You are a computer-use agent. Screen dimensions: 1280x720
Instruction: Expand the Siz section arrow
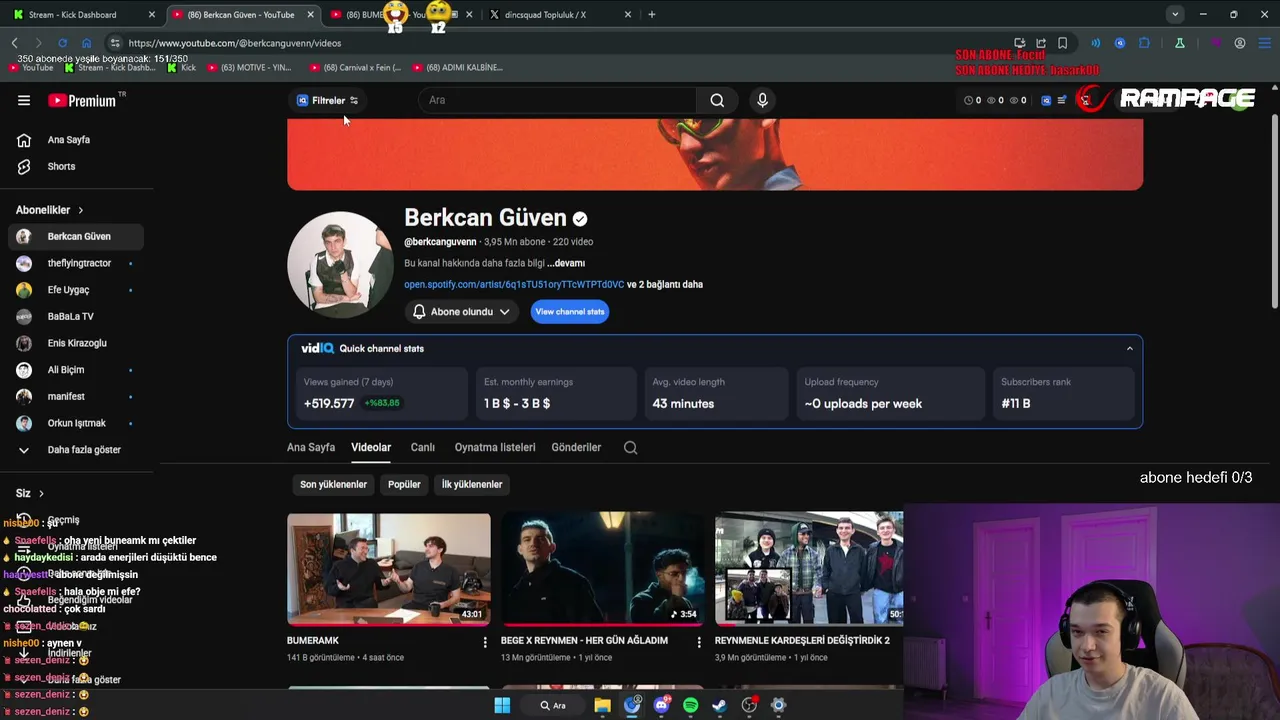41,493
